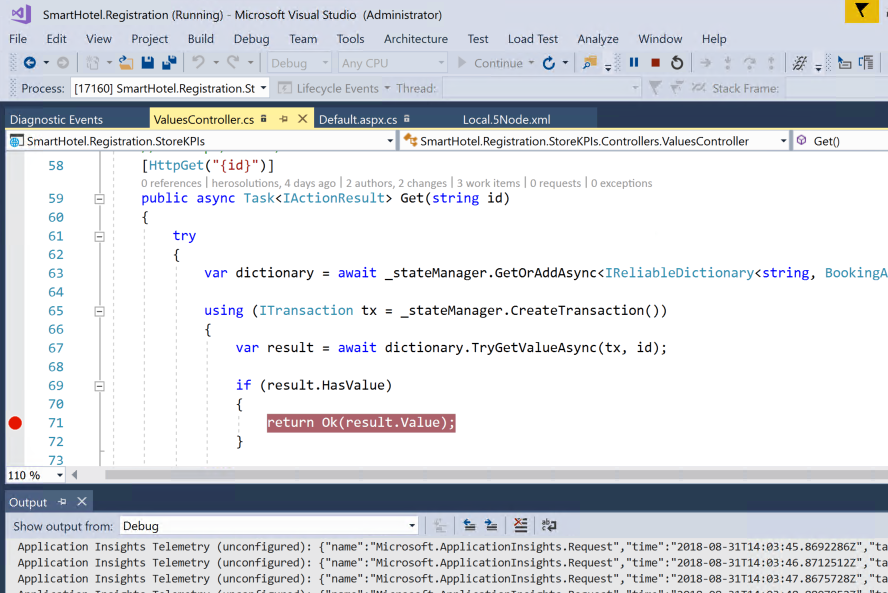
Task: Pause debugging with Break All icon
Action: coord(634,62)
